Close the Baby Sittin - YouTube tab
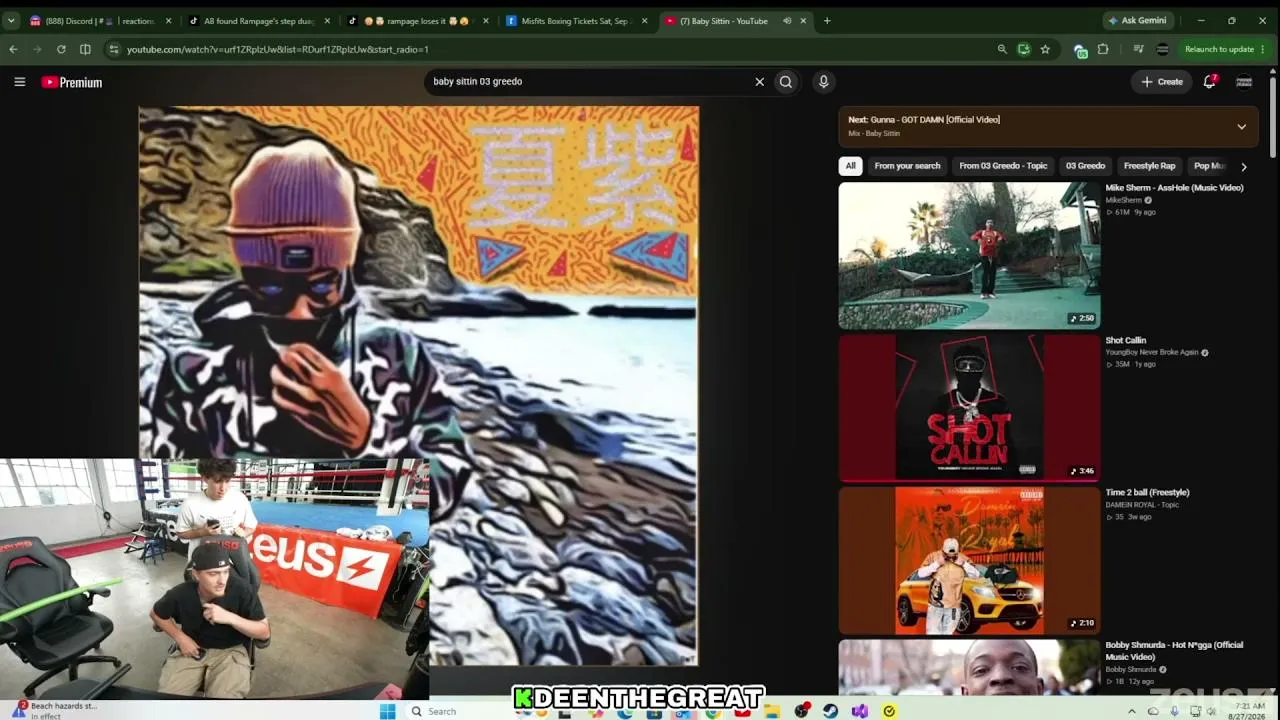Screen dimensions: 1280x720 pos(803,20)
